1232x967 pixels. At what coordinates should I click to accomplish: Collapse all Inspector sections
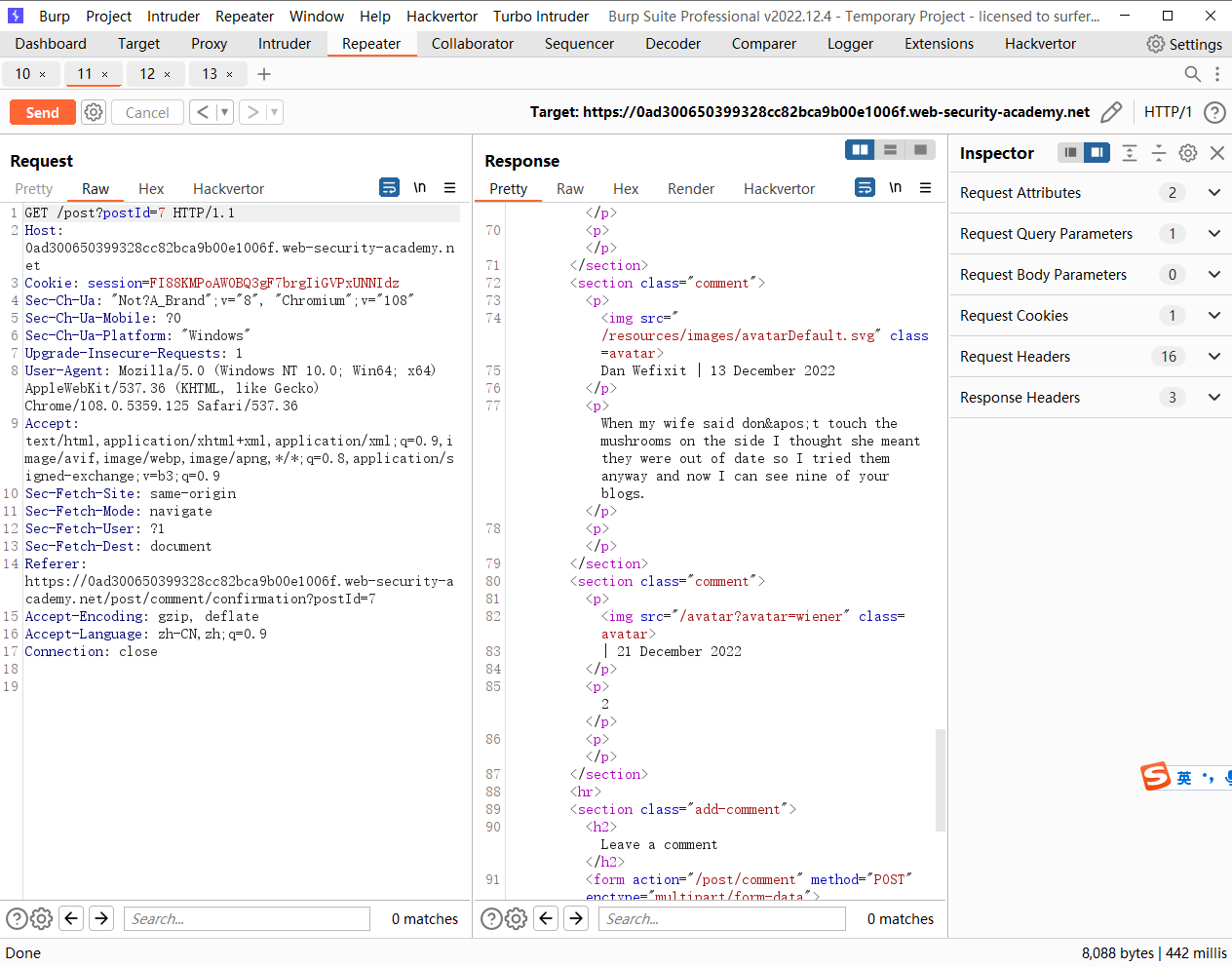[1159, 153]
